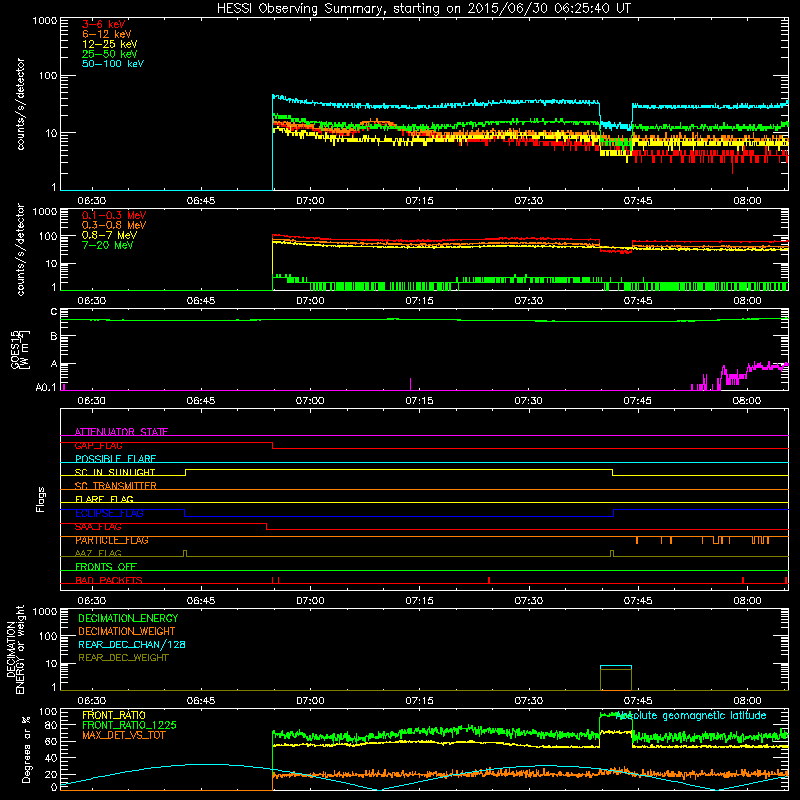Screen dimensions: 800x800
Task: Click the ATTENUATOR_STATE flag label
Action: (121, 432)
